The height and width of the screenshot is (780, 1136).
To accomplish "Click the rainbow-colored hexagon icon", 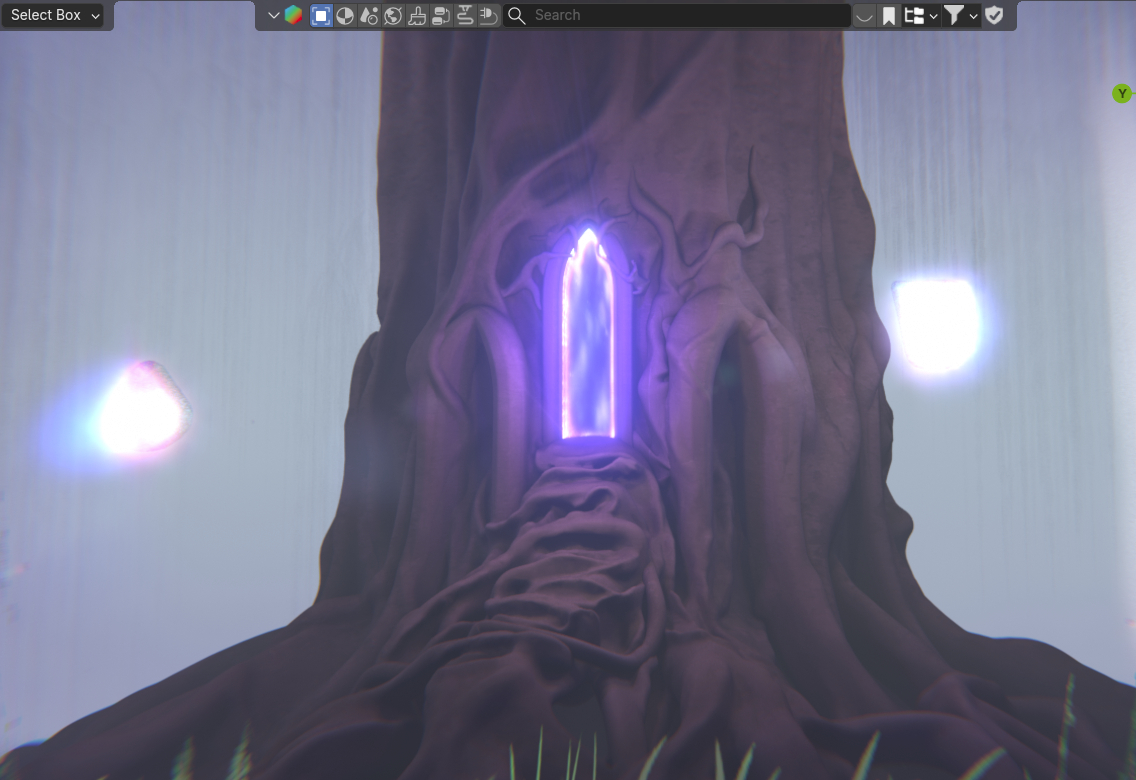I will click(293, 15).
